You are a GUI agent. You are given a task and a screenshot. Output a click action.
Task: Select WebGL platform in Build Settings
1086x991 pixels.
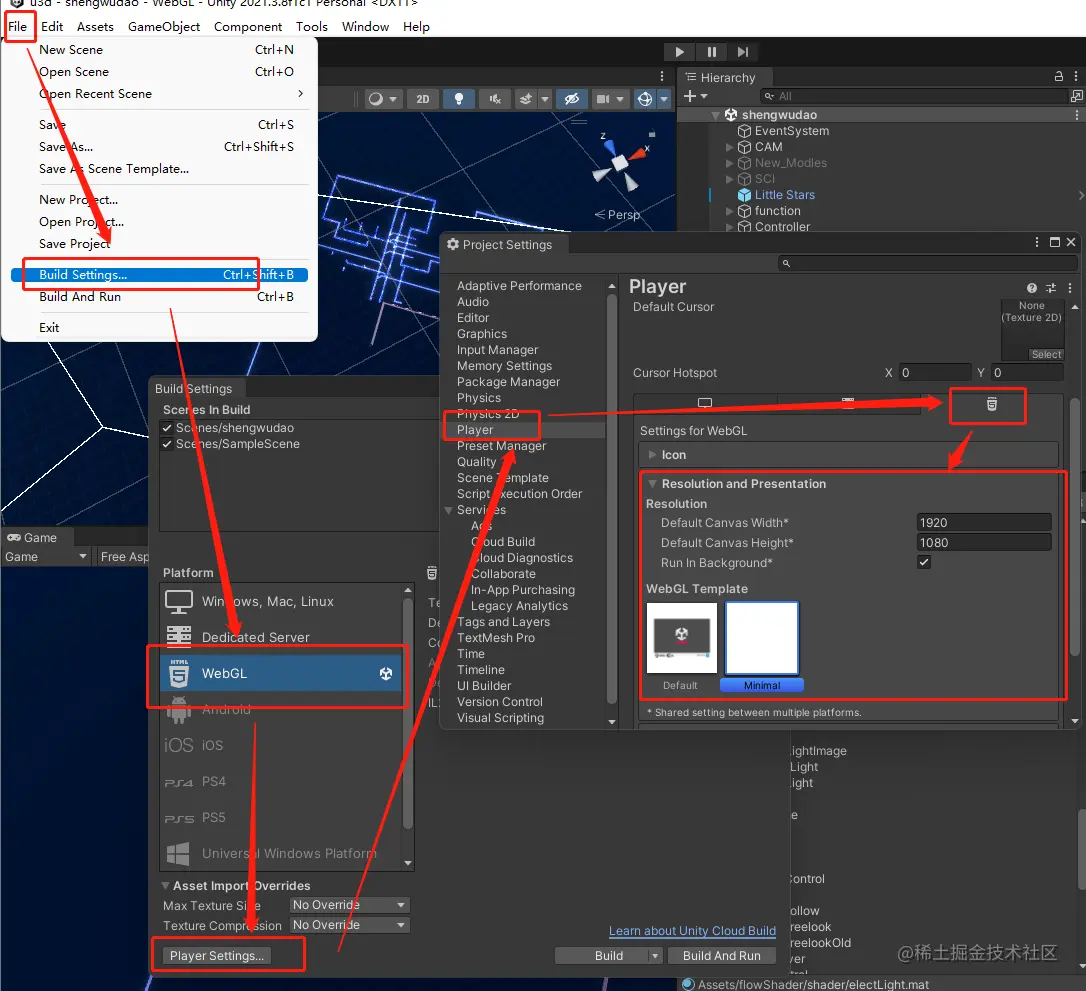click(281, 673)
